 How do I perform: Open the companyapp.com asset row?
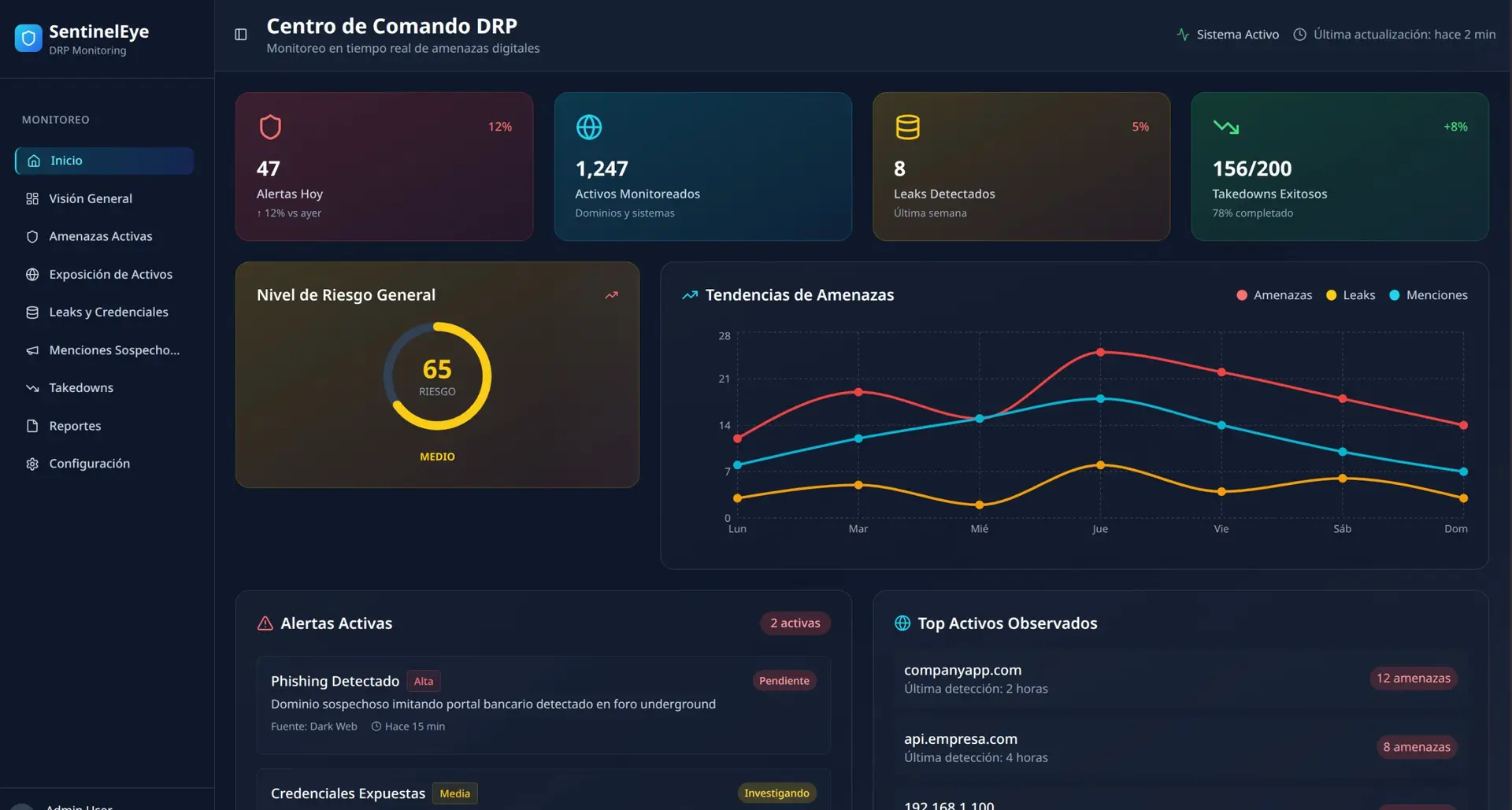pyautogui.click(x=1180, y=679)
